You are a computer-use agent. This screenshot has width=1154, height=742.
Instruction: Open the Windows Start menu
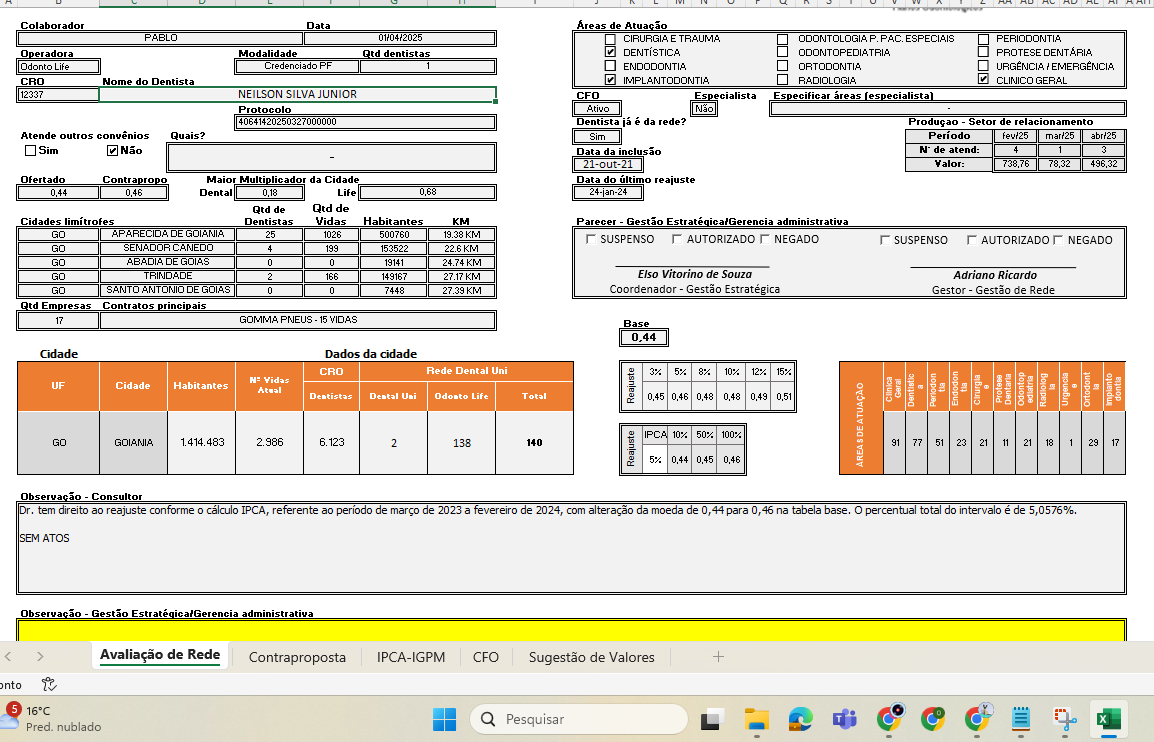click(x=444, y=719)
